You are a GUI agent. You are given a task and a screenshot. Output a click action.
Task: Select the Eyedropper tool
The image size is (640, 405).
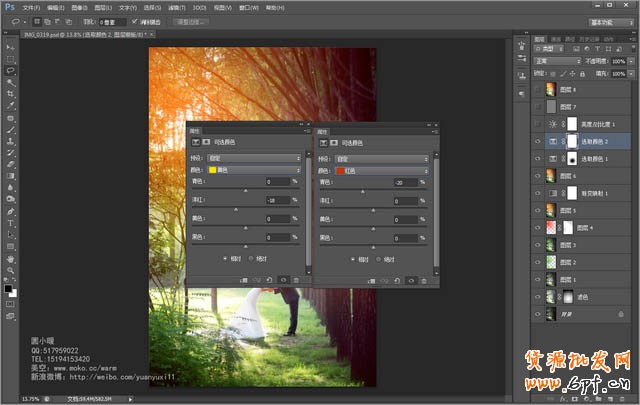tap(10, 106)
